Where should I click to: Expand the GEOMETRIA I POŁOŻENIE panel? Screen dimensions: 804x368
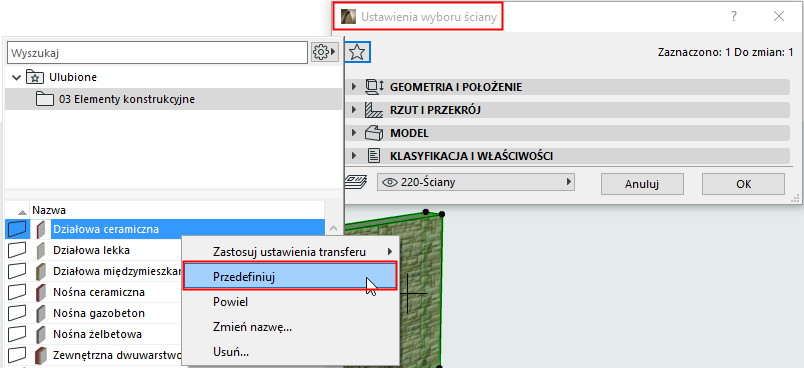[353, 87]
